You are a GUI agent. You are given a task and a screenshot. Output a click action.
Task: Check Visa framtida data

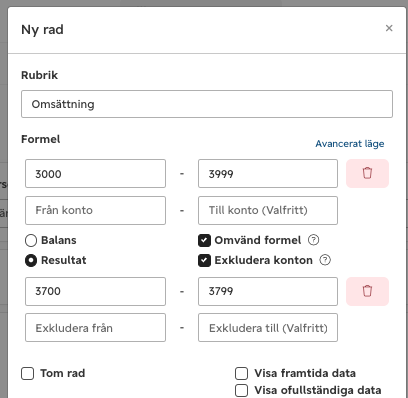pos(241,373)
